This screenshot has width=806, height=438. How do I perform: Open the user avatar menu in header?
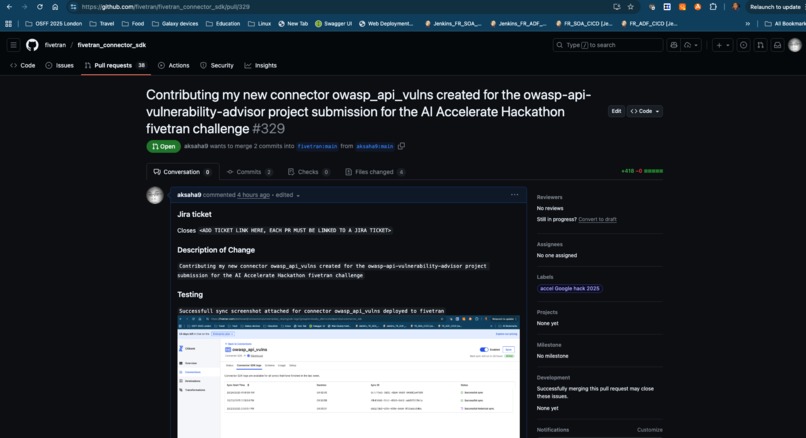(795, 45)
